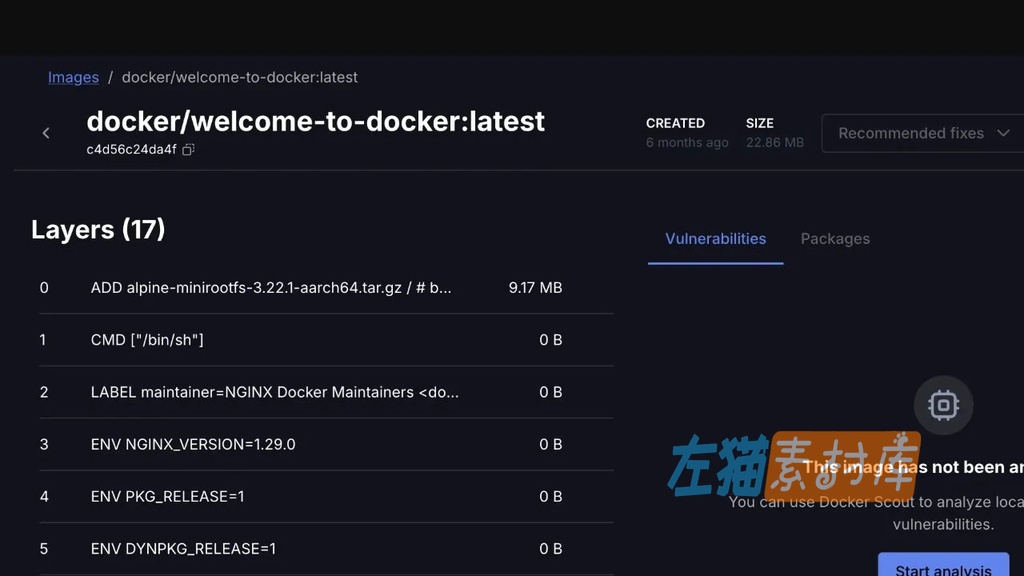The height and width of the screenshot is (576, 1024).
Task: Click the SIZE 22.86 MB value
Action: (775, 142)
